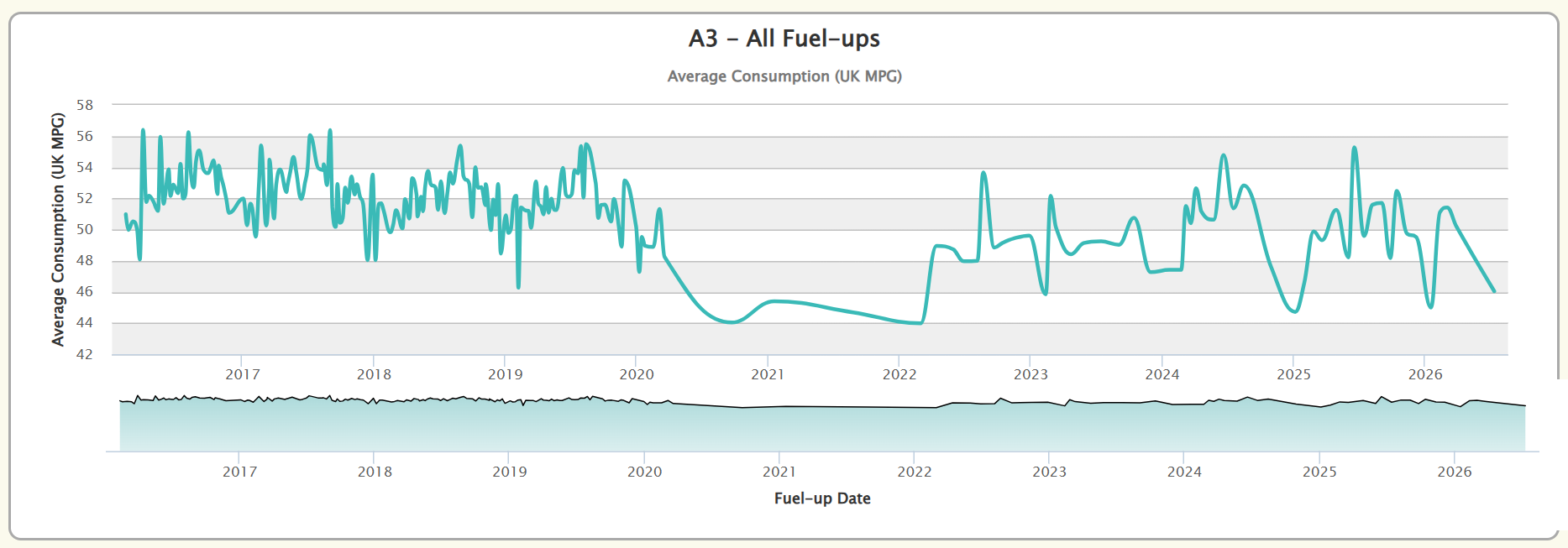Screen dimensions: 1568x548
Task: Click the 2023 label on the navigator axis
Action: click(1049, 472)
